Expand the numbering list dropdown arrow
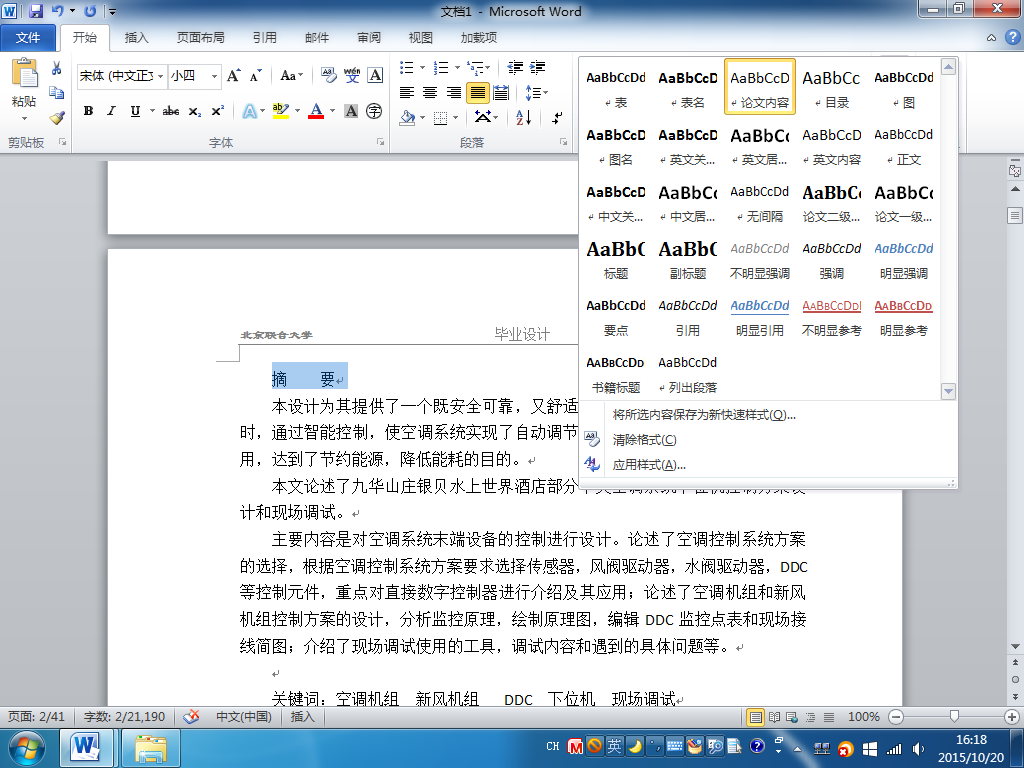Viewport: 1024px width, 768px height. 457,67
